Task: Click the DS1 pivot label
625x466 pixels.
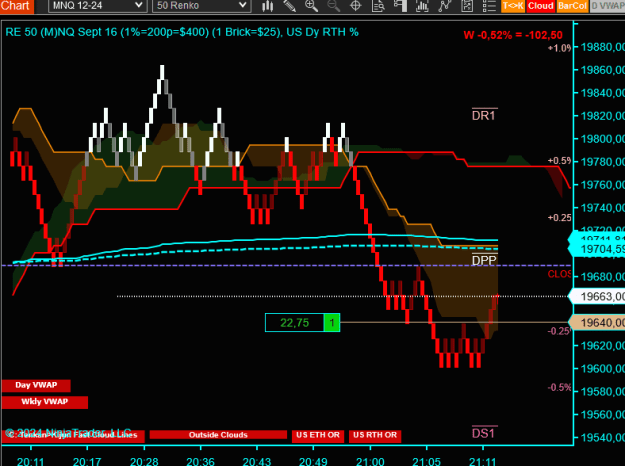Action: tap(484, 433)
